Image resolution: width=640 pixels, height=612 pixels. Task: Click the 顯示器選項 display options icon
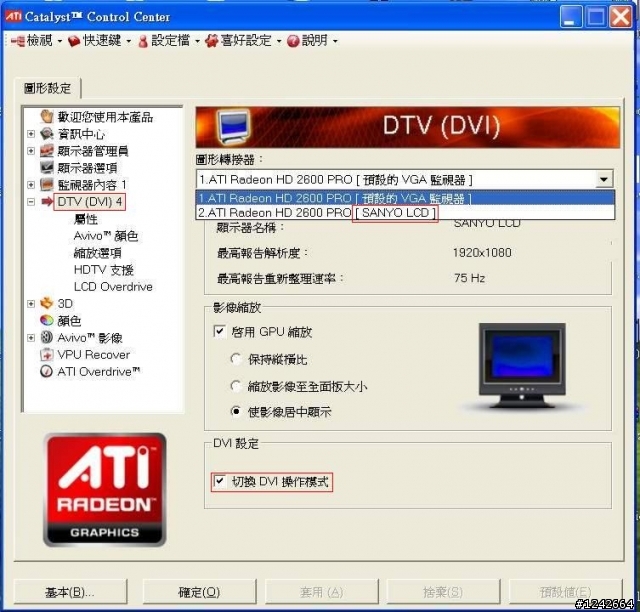(47, 167)
